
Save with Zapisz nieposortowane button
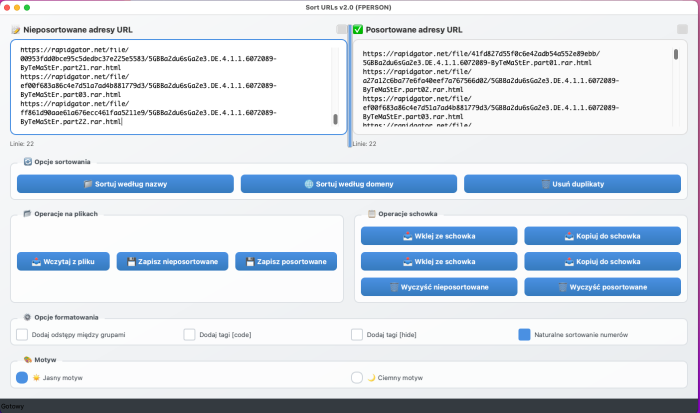[172, 262]
